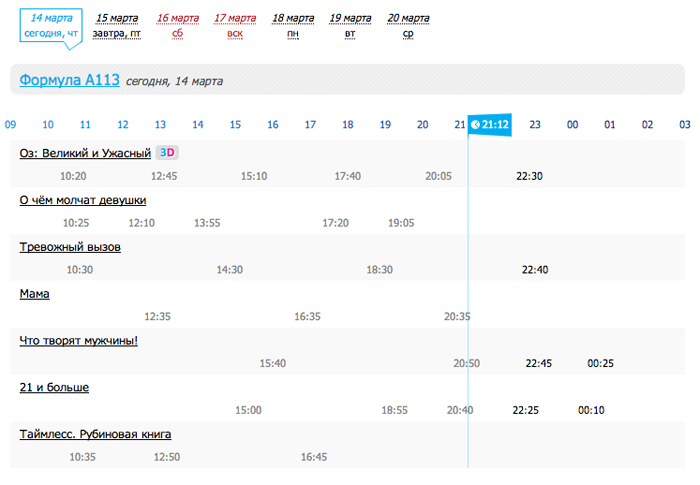Select the 22:30 showtime for Оз
This screenshot has width=700, height=485.
(x=529, y=176)
